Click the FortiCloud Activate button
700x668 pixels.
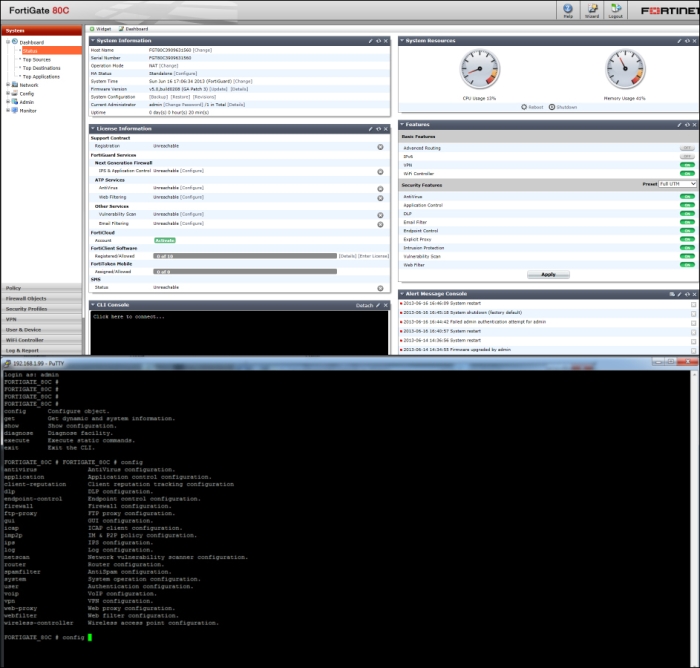[x=165, y=240]
